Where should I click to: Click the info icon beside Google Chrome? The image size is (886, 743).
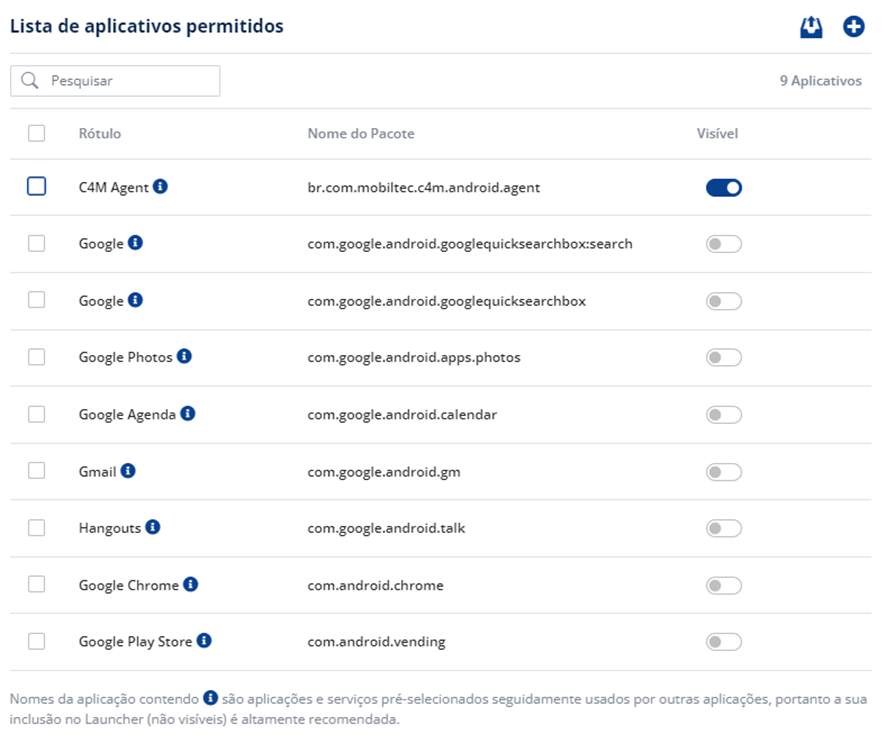coord(191,584)
